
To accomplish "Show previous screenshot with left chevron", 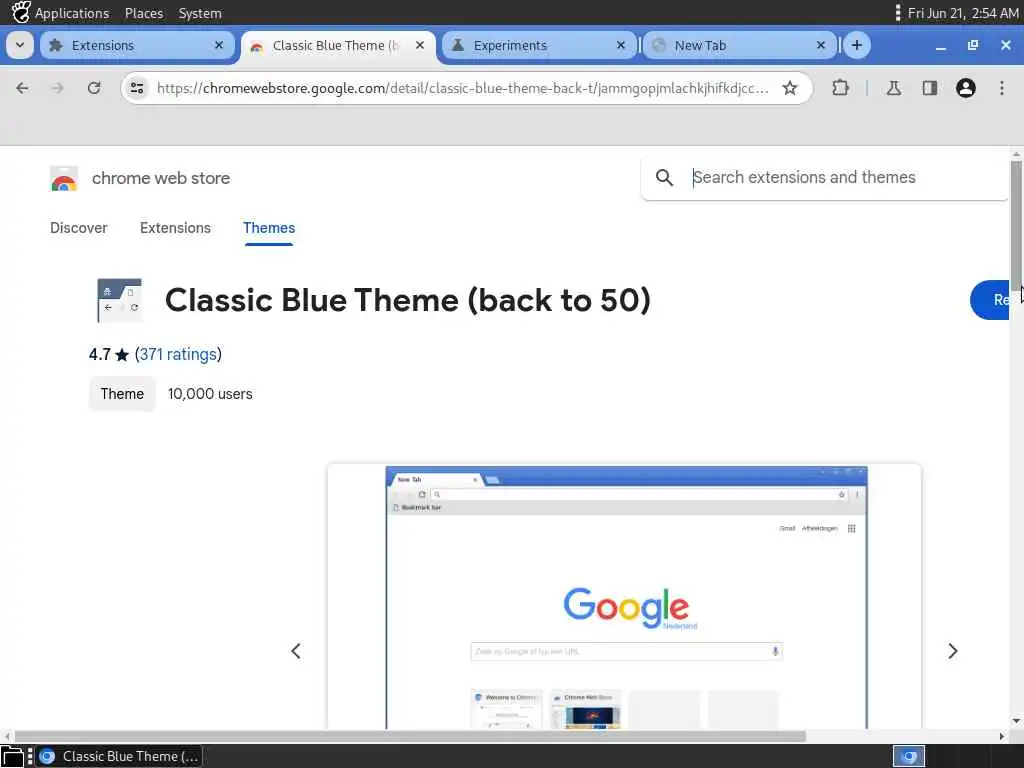I will pos(296,651).
